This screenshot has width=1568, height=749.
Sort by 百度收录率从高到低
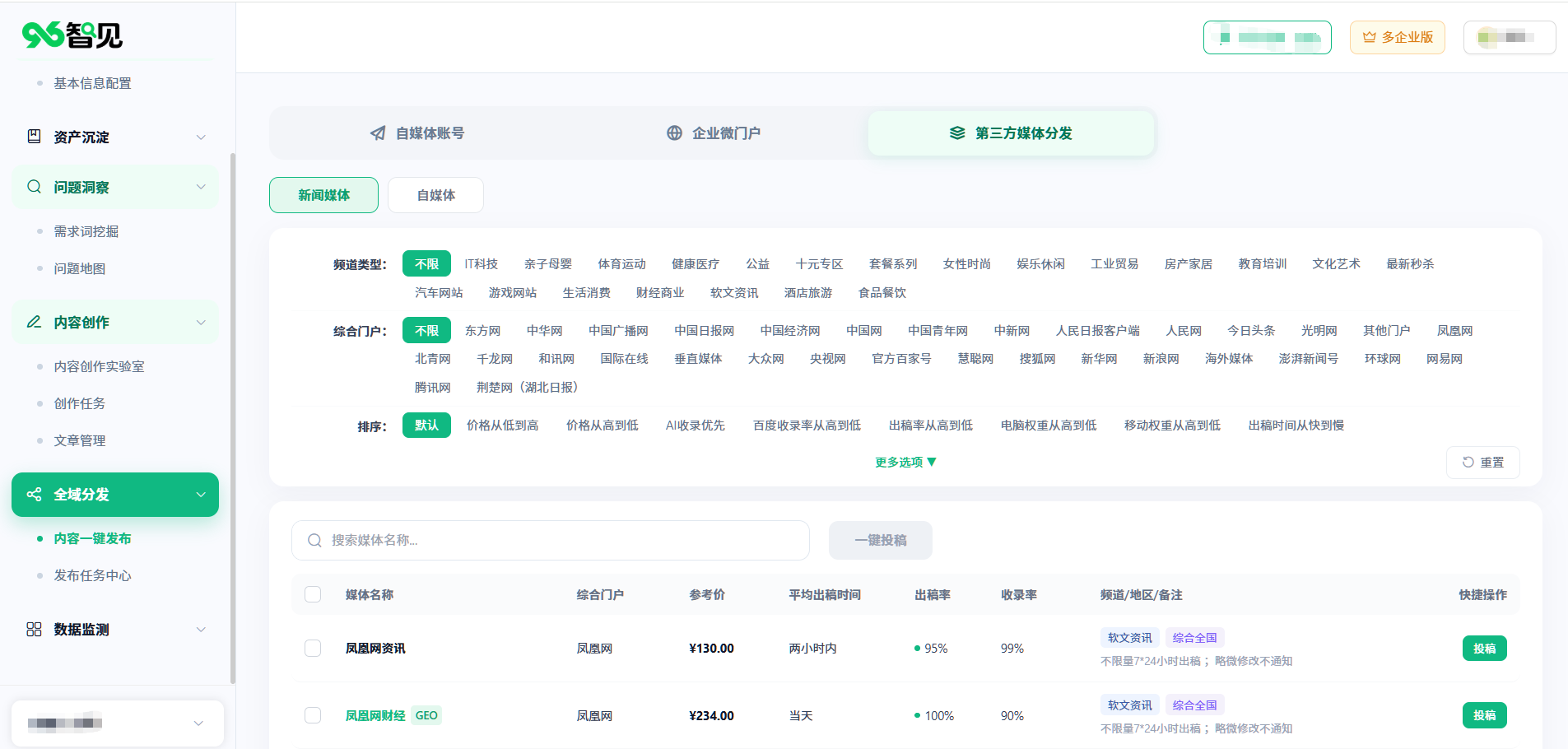[x=807, y=426]
